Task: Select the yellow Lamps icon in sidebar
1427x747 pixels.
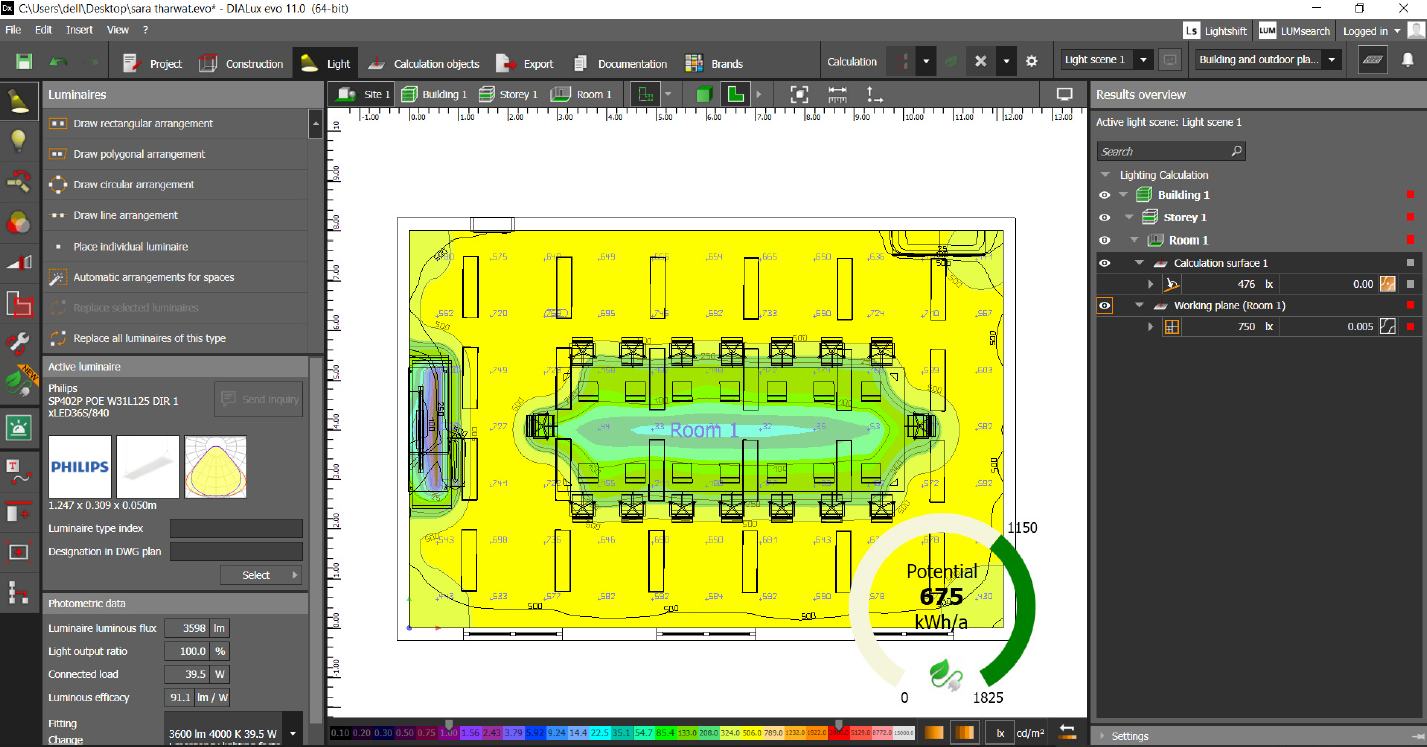Action: 19,140
